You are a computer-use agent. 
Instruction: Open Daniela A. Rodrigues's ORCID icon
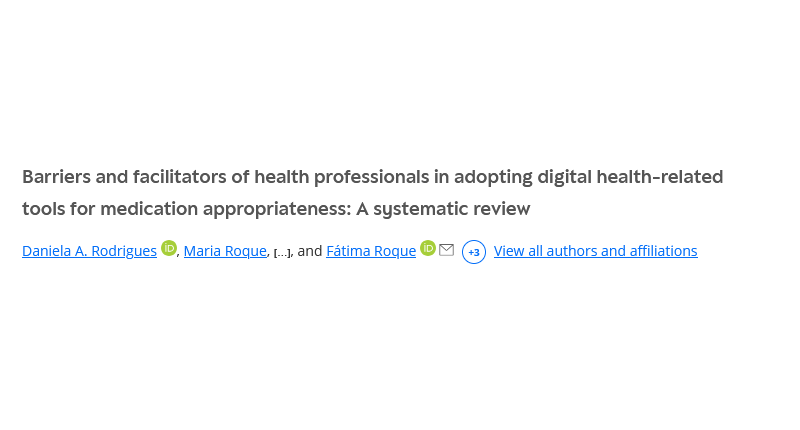(169, 249)
